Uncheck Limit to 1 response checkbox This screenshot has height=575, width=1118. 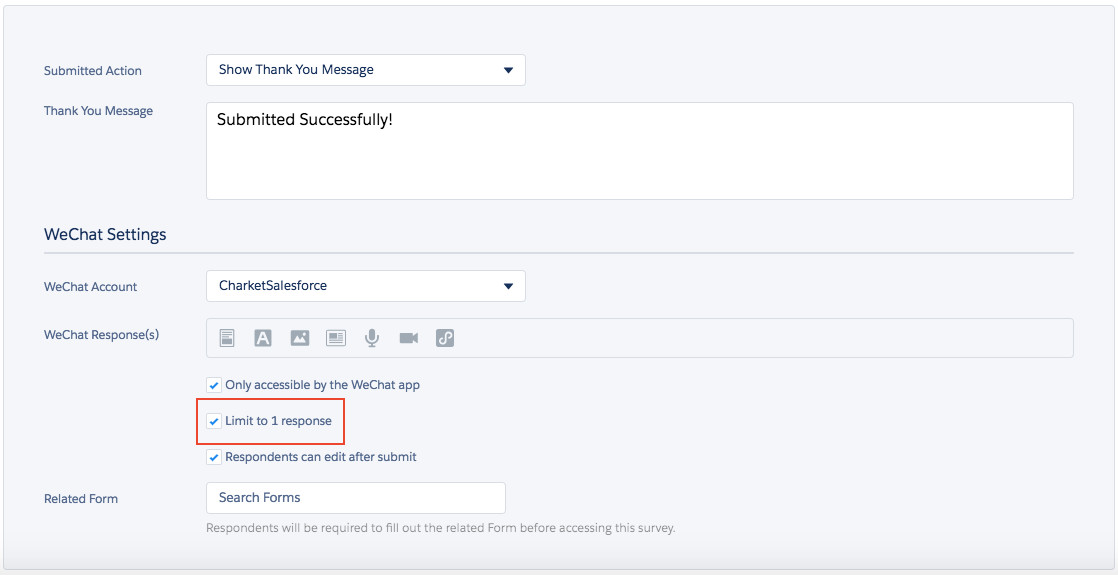tap(214, 421)
